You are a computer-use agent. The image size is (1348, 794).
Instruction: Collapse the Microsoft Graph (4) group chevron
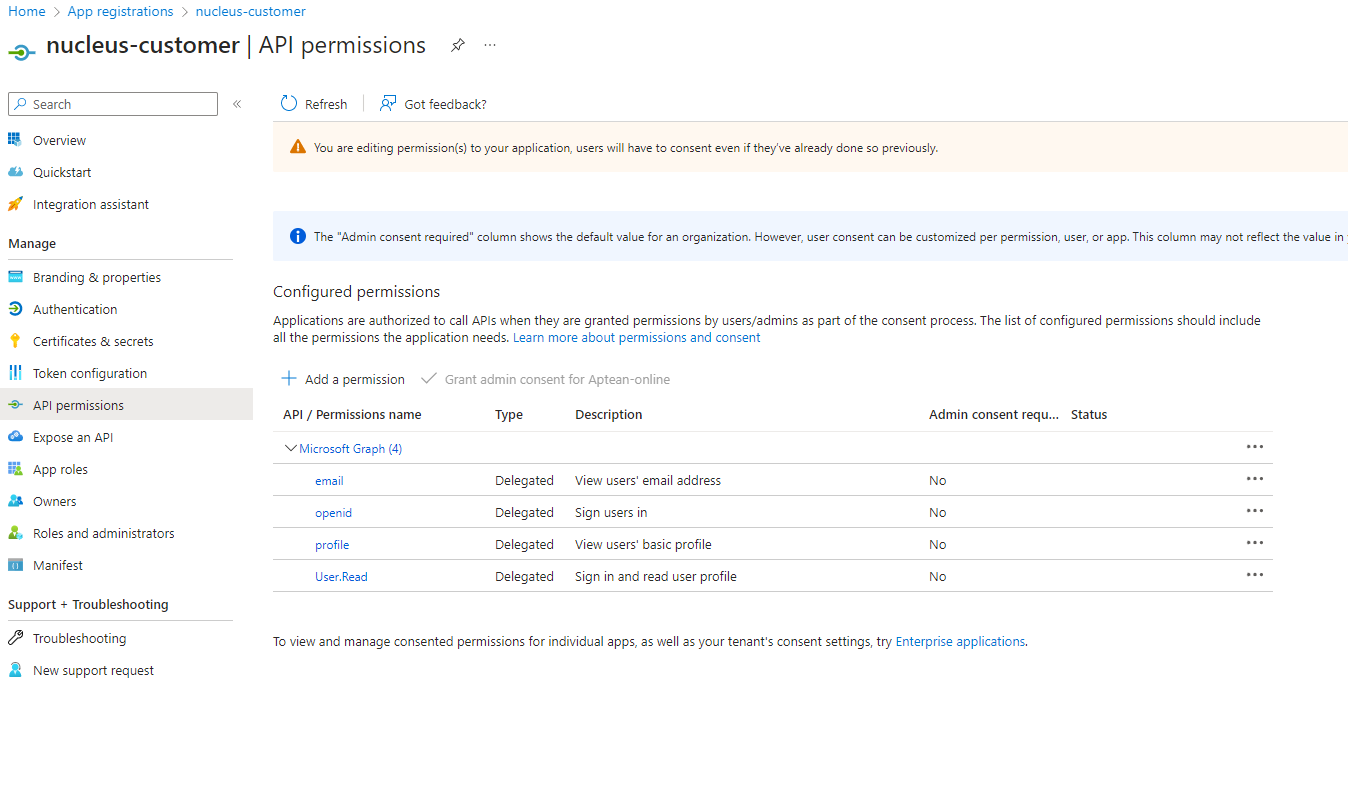(291, 449)
